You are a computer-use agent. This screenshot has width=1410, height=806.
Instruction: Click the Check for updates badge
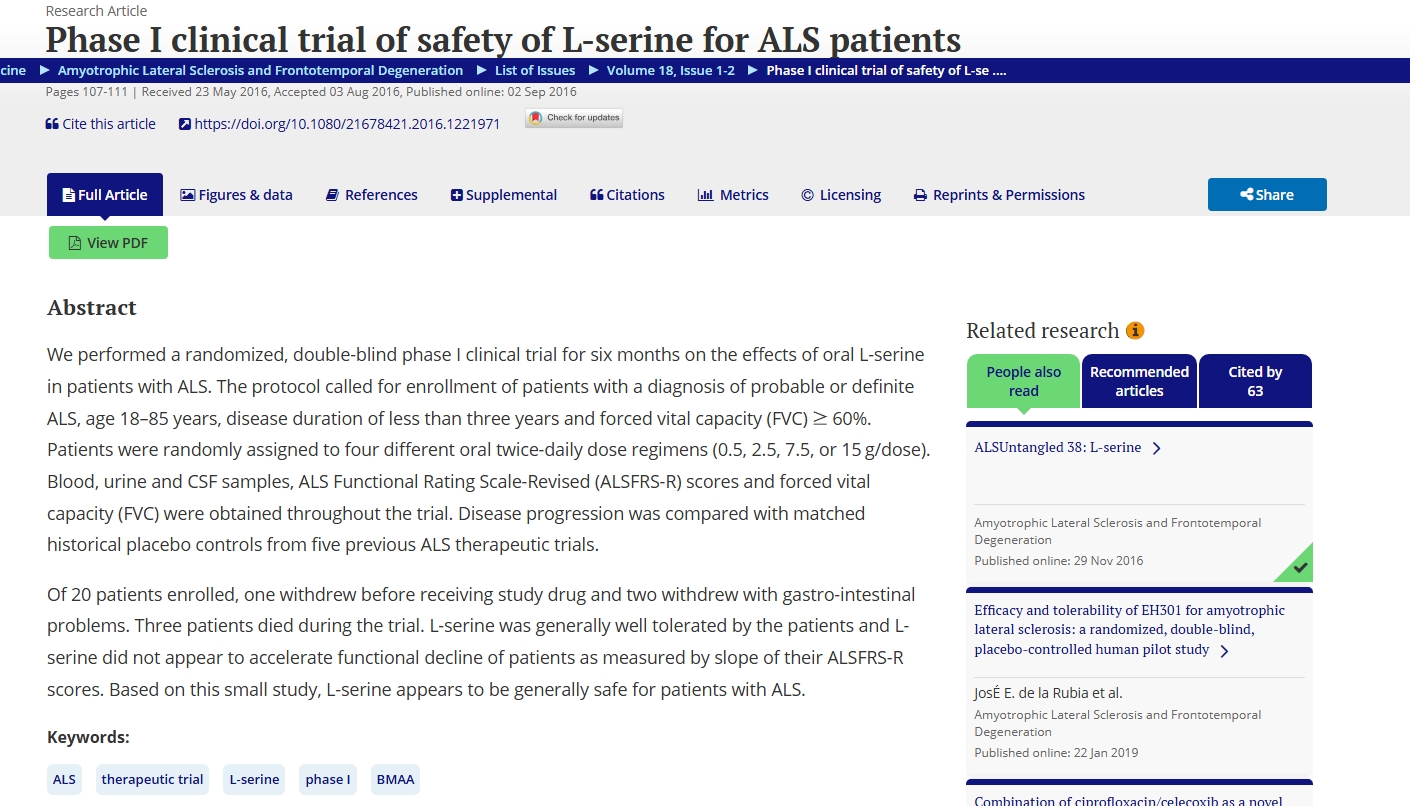(x=574, y=118)
